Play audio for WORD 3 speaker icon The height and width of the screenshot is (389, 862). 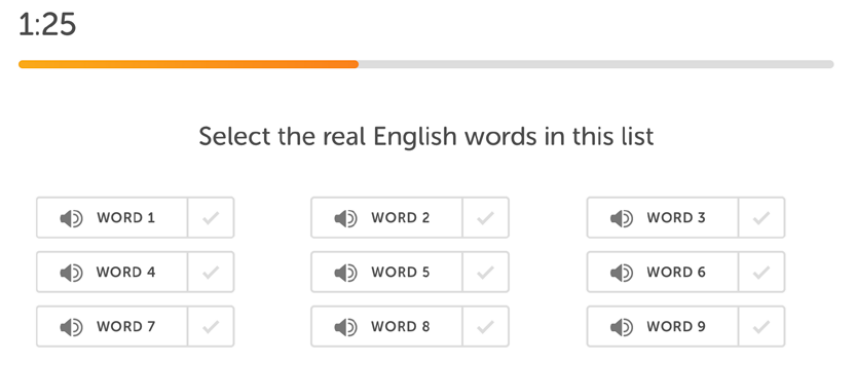[x=622, y=219]
